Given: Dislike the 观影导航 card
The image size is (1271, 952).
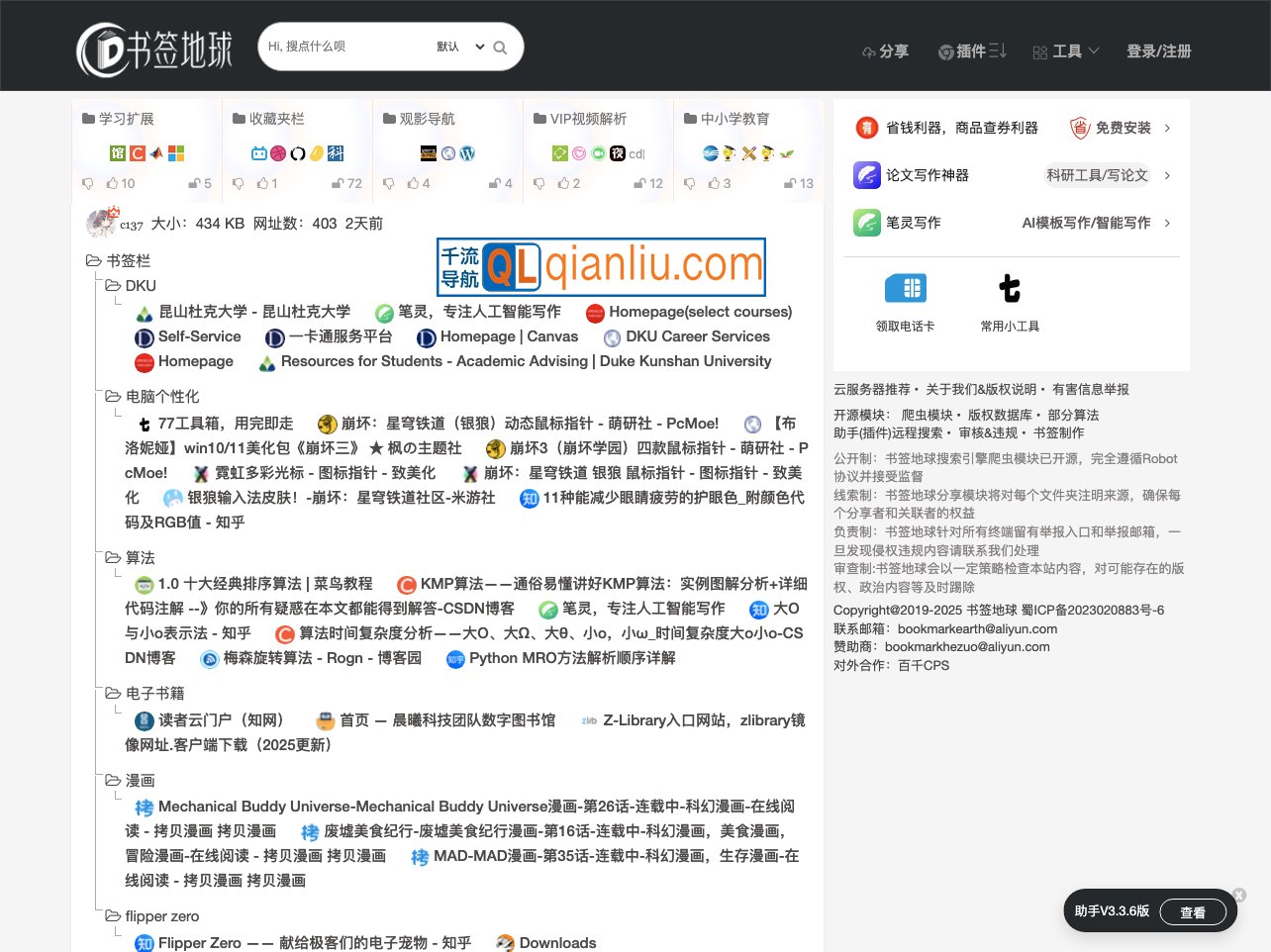Looking at the screenshot, I should coord(390,183).
